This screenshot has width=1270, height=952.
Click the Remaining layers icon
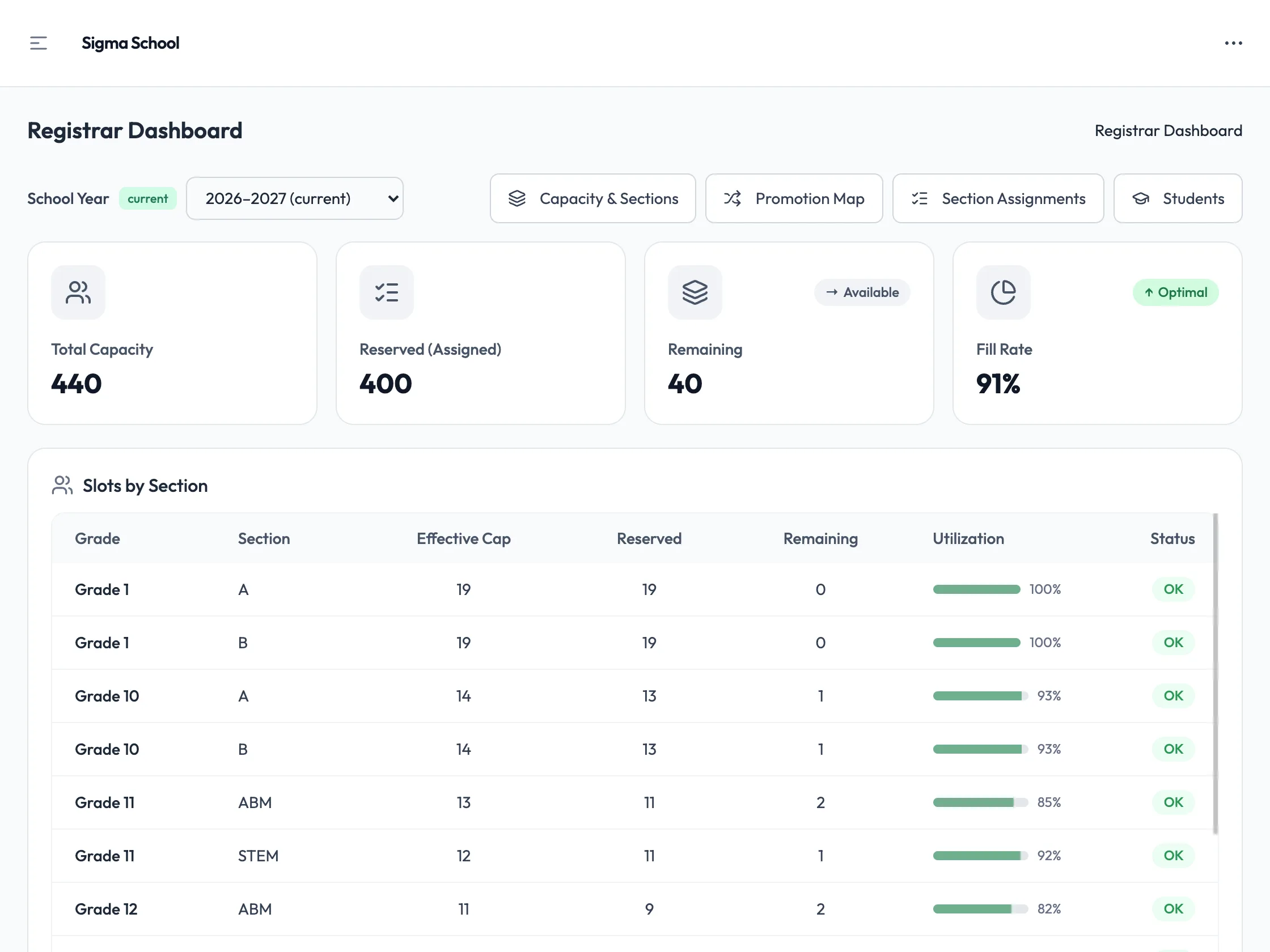(695, 292)
